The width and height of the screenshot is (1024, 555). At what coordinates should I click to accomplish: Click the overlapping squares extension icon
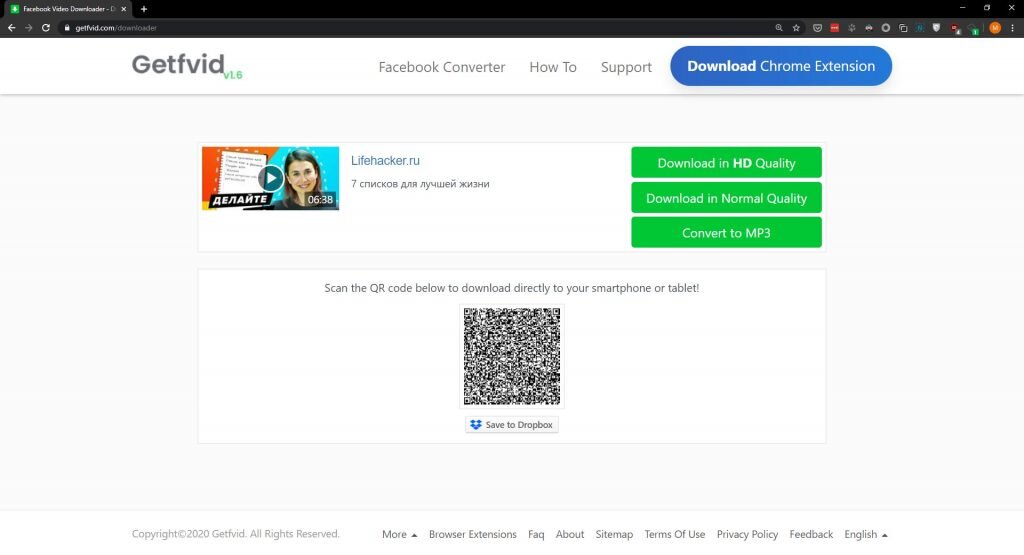[903, 28]
